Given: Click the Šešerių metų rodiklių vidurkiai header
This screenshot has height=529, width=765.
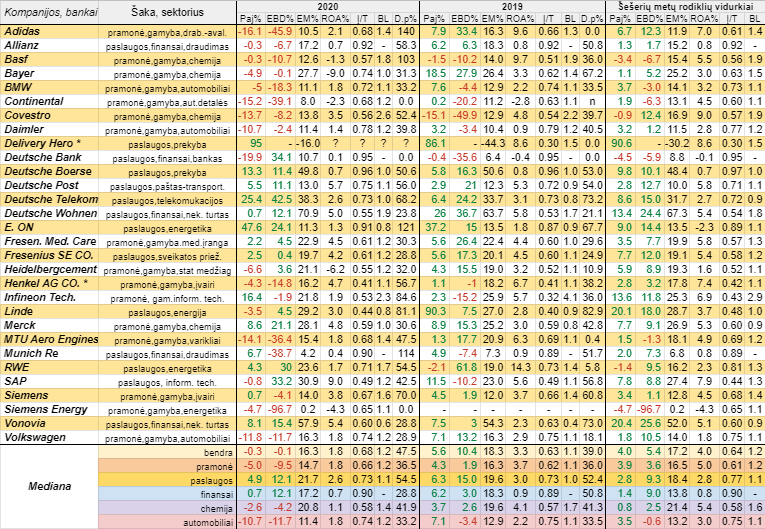Looking at the screenshot, I should coord(685,7).
